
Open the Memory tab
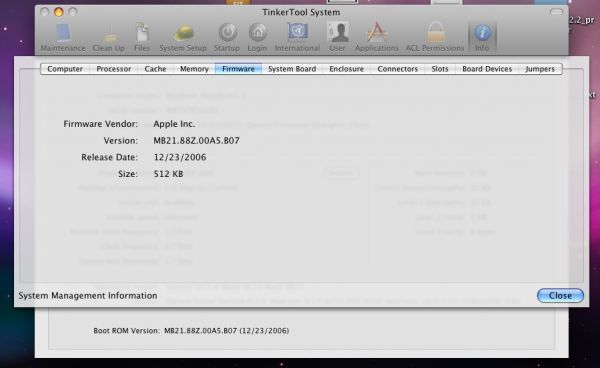194,69
